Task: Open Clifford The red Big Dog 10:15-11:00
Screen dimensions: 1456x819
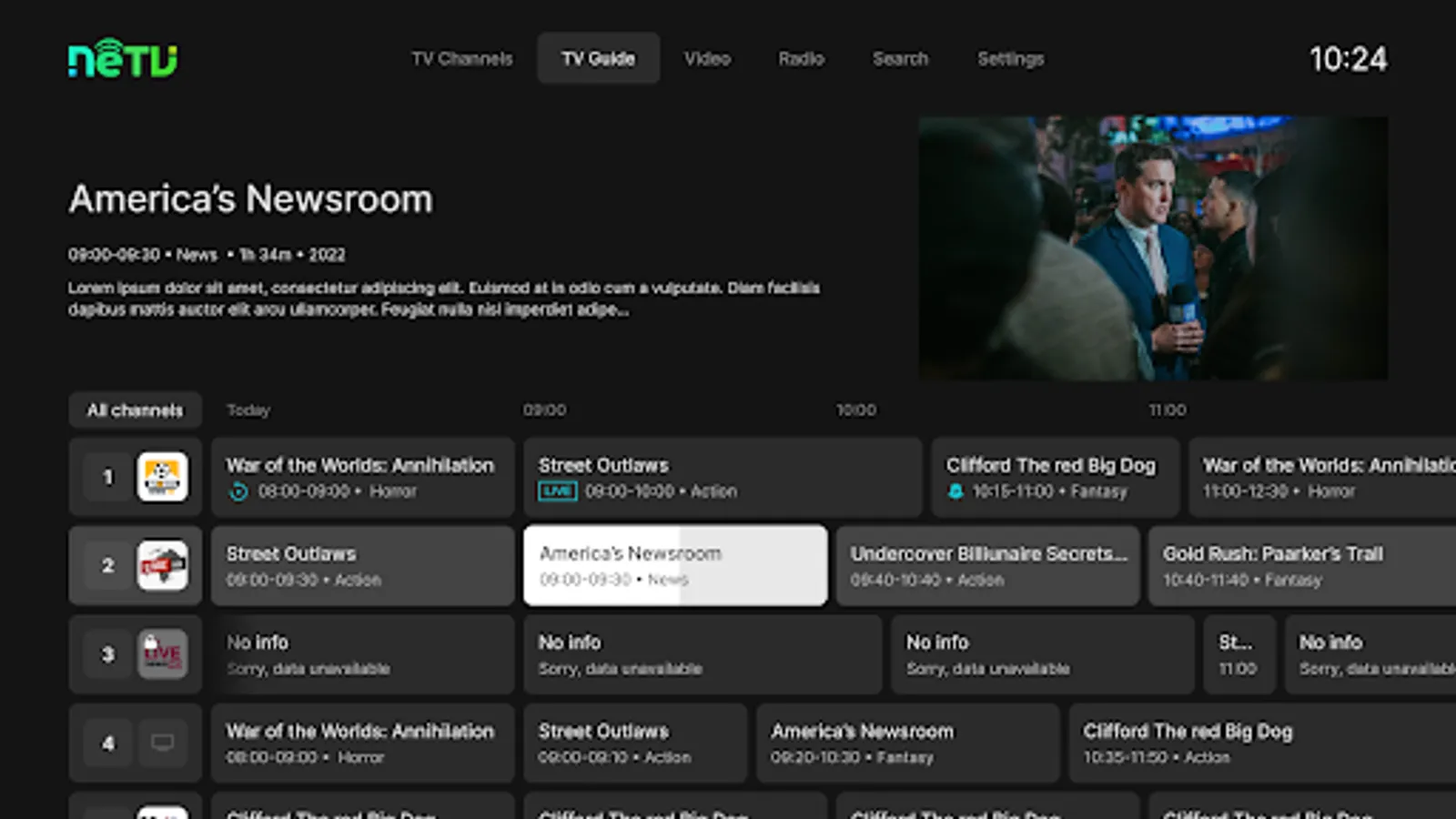Action: click(1056, 477)
